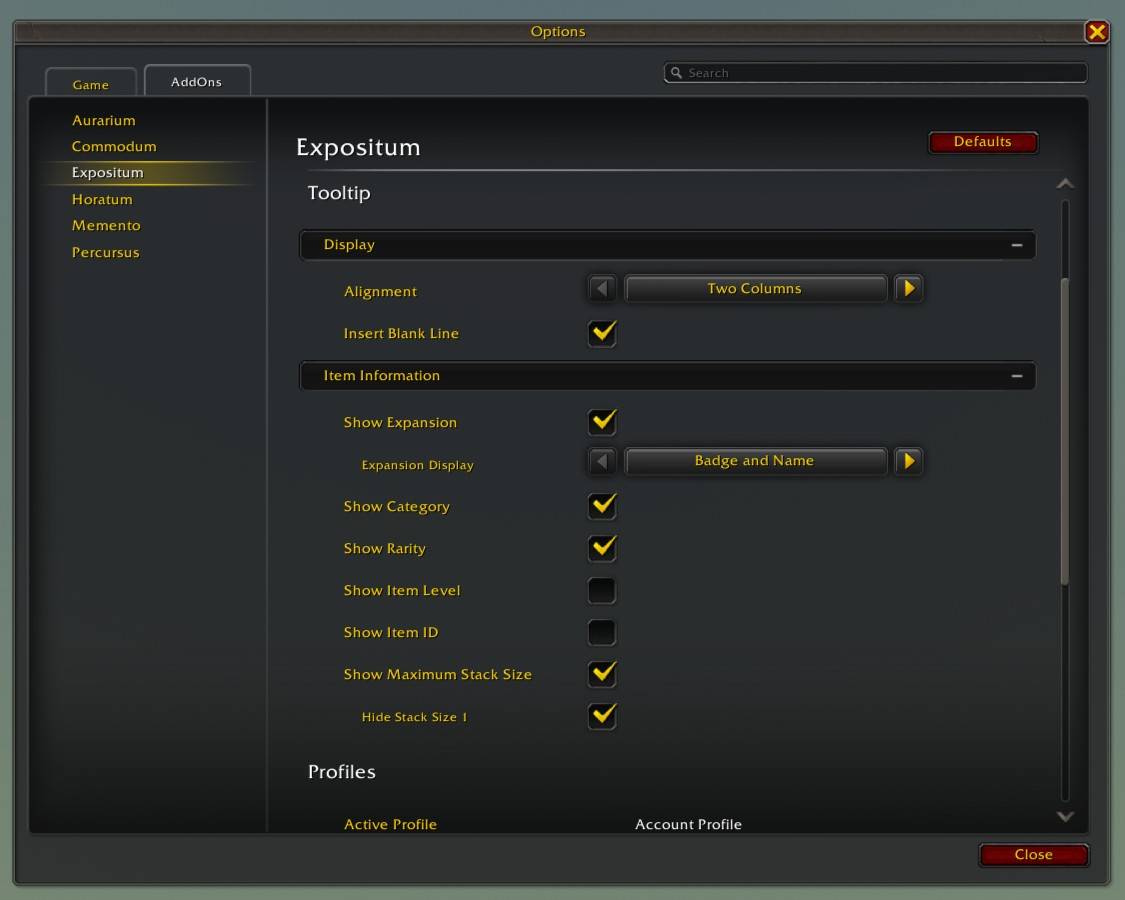Collapse the Display section header
1125x900 pixels.
tap(667, 245)
